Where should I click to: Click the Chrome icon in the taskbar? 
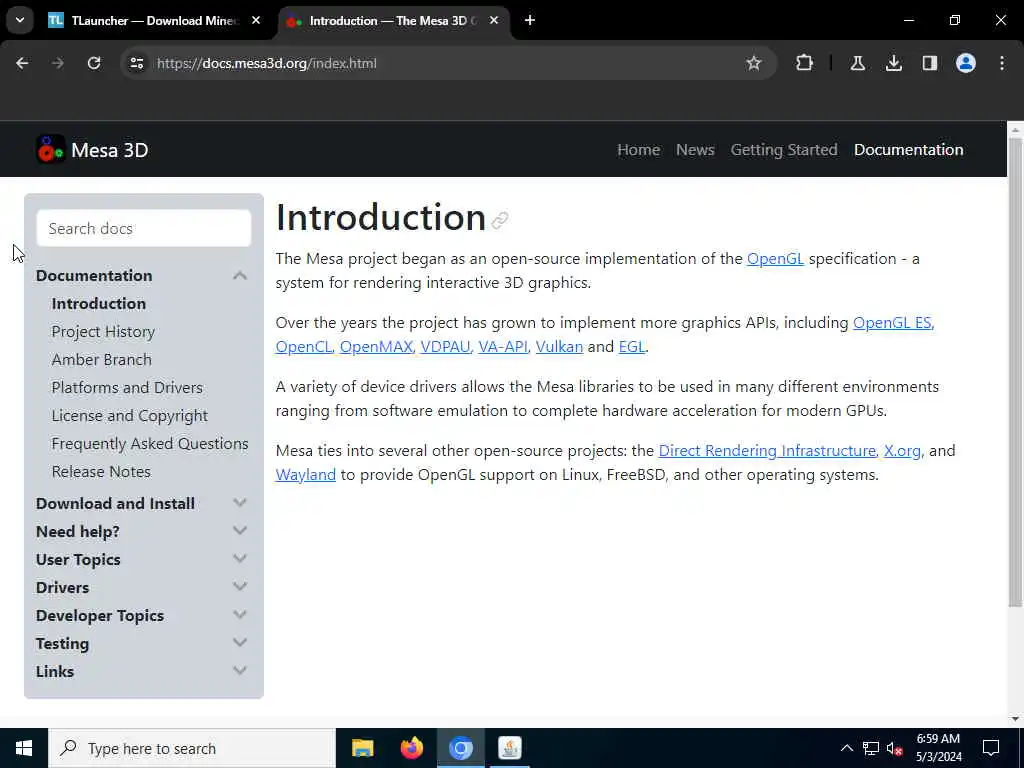click(x=460, y=748)
